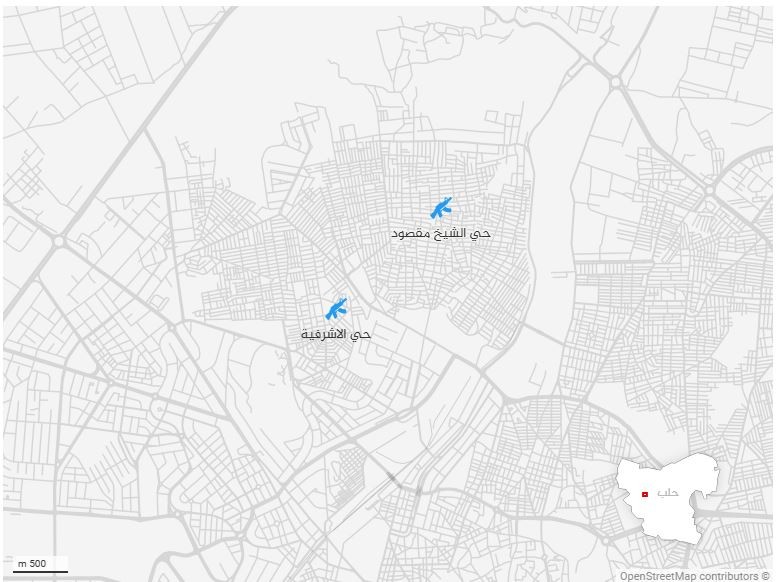Click the roundabout at the top-right road junction
The width and height of the screenshot is (779, 582).
617,82
